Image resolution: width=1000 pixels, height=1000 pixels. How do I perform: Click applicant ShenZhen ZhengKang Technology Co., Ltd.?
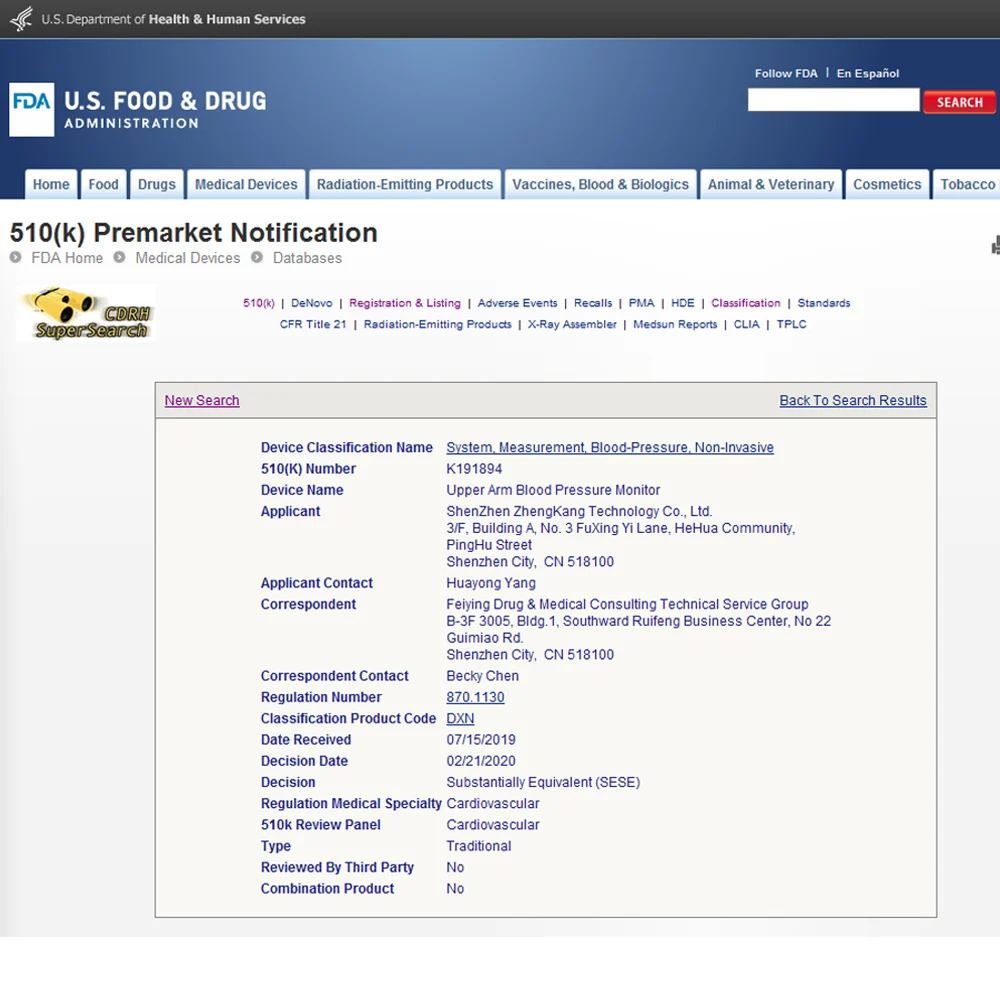pyautogui.click(x=579, y=511)
